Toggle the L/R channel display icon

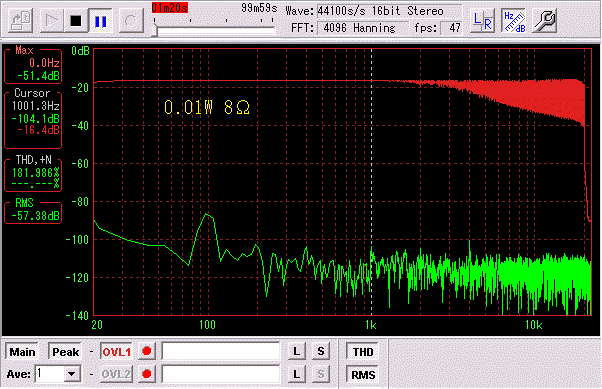(482, 21)
